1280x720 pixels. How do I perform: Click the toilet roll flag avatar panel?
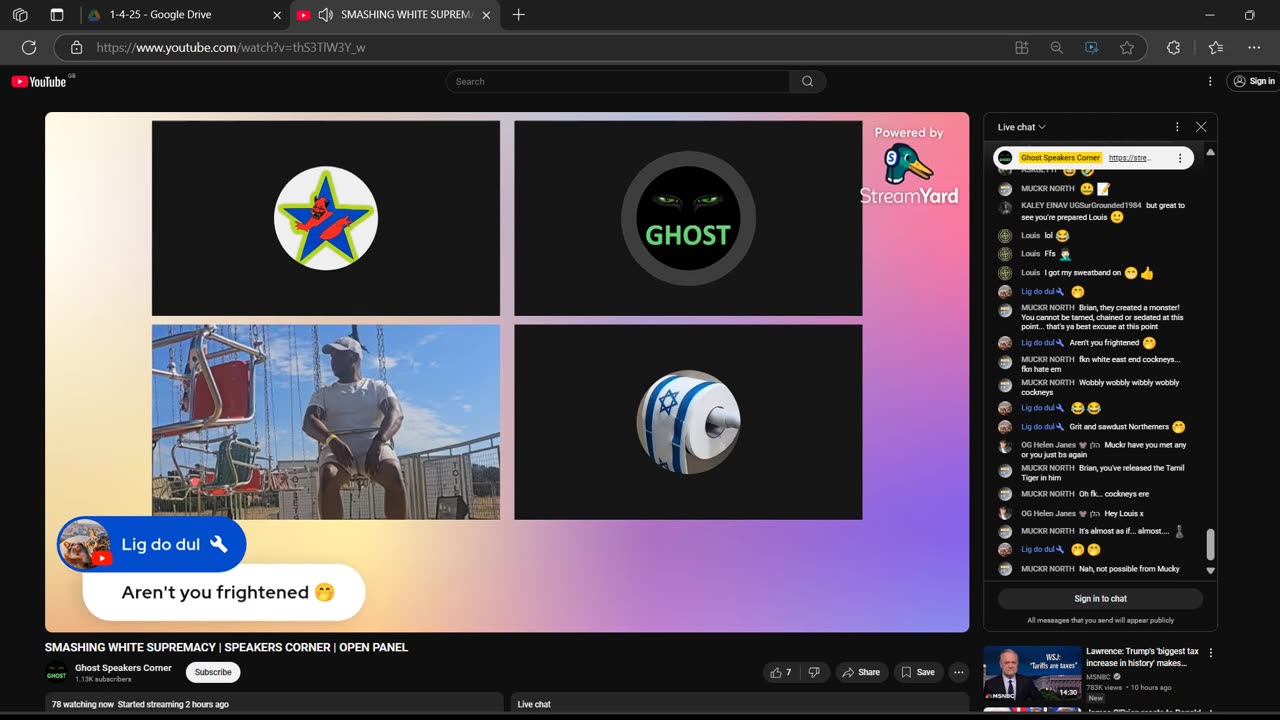click(x=688, y=422)
